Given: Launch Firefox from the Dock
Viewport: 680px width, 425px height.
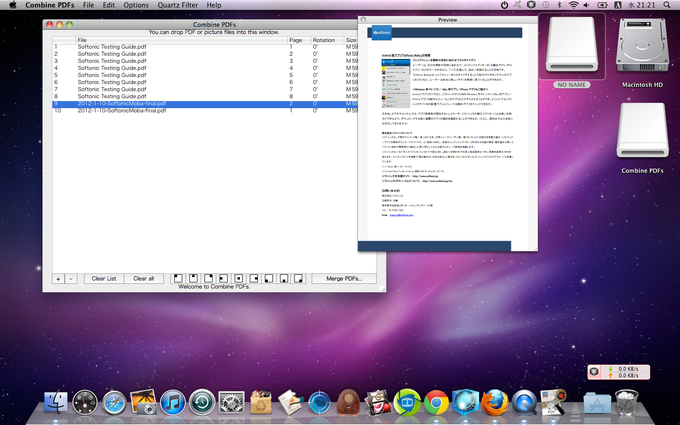Looking at the screenshot, I should pos(495,403).
